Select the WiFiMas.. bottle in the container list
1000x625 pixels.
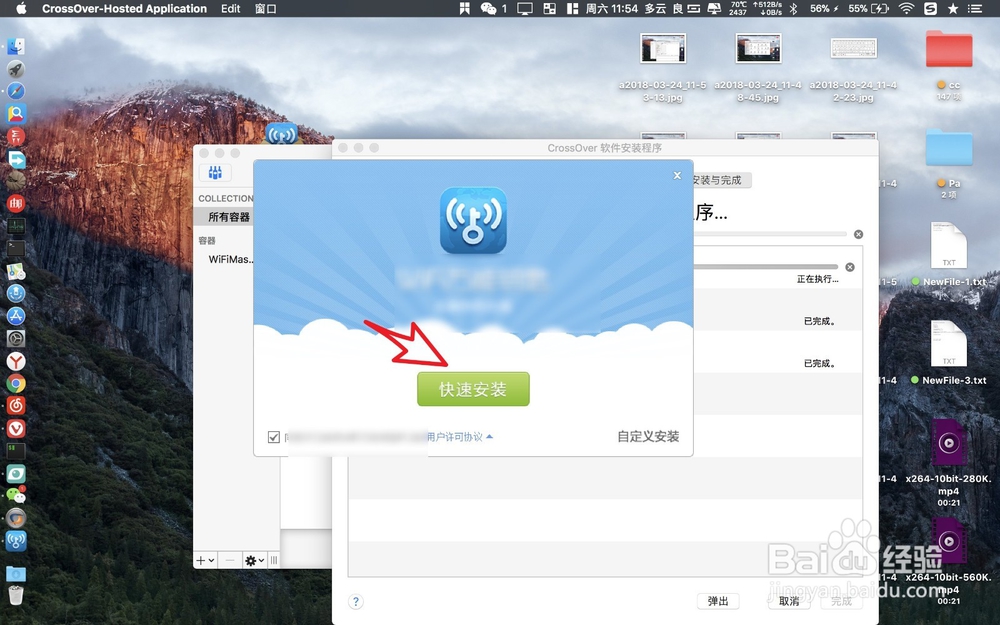pyautogui.click(x=231, y=260)
